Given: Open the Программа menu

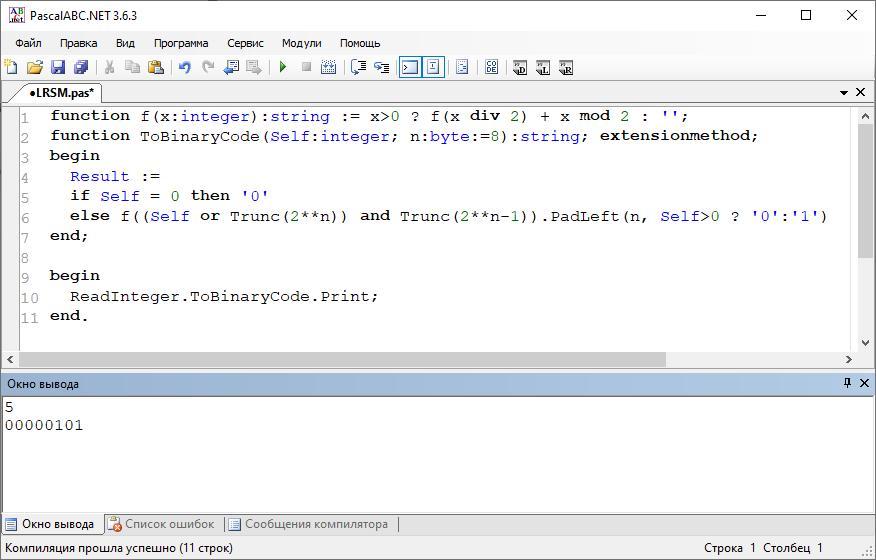Looking at the screenshot, I should click(181, 43).
